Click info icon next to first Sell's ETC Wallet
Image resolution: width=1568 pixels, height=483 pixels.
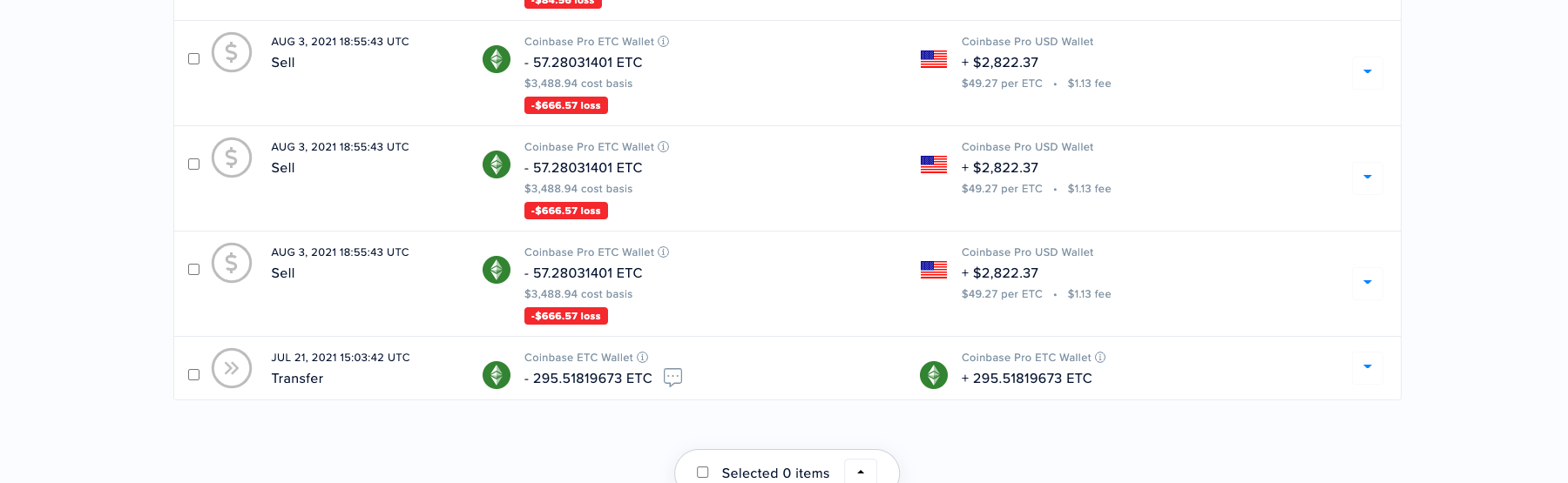(664, 42)
